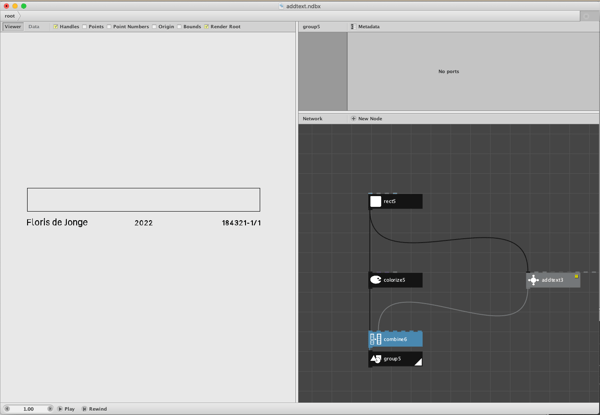Click the Rewind button
600x415 pixels.
[95, 409]
